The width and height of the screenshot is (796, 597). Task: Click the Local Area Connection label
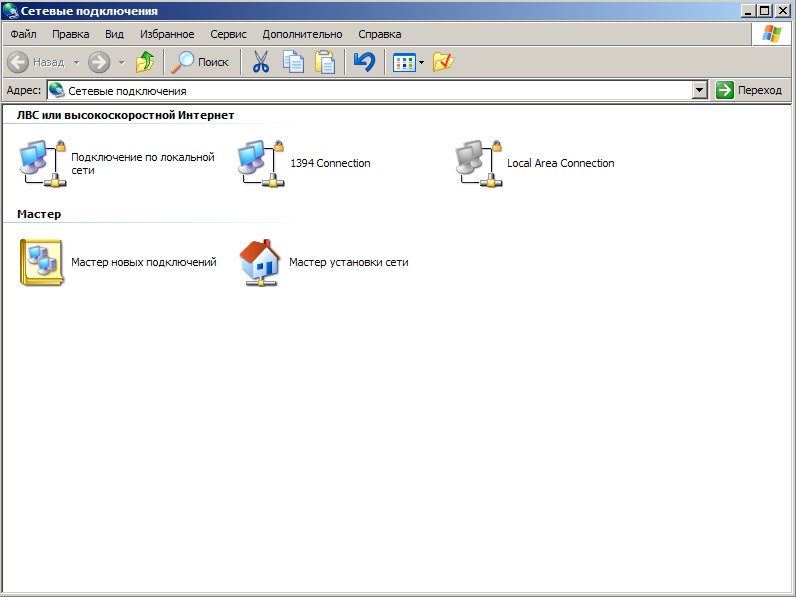pos(560,163)
